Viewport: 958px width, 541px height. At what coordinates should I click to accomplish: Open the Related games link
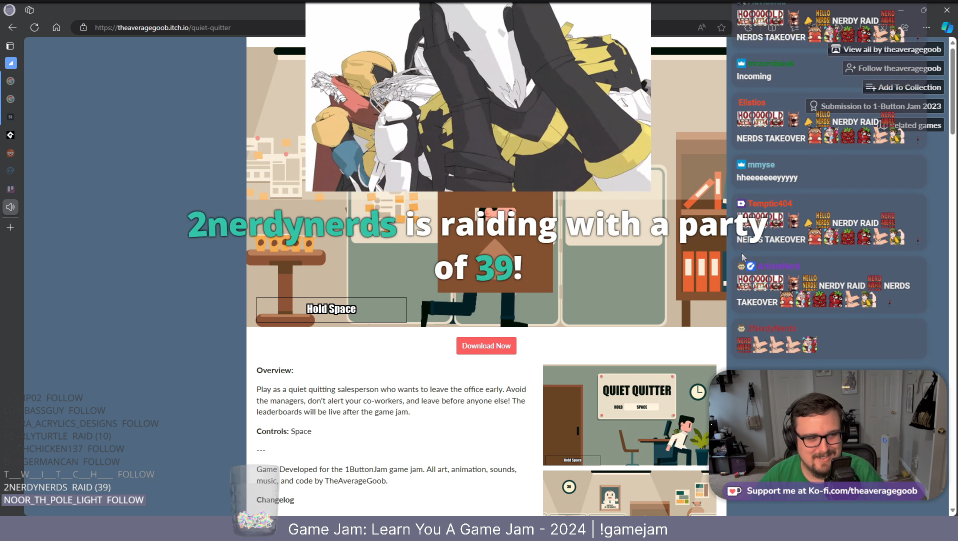(910, 125)
